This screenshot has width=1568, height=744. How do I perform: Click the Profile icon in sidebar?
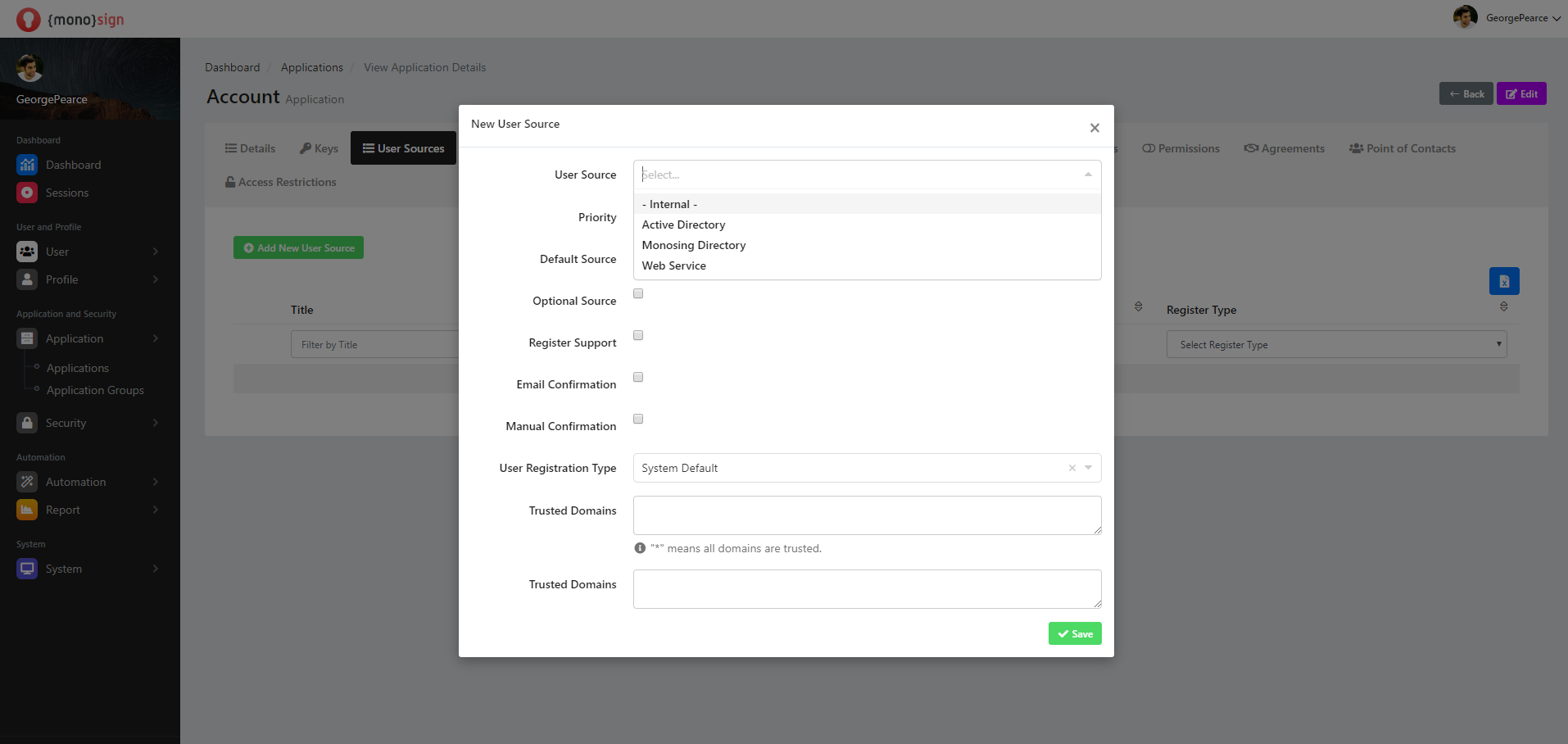coord(27,279)
